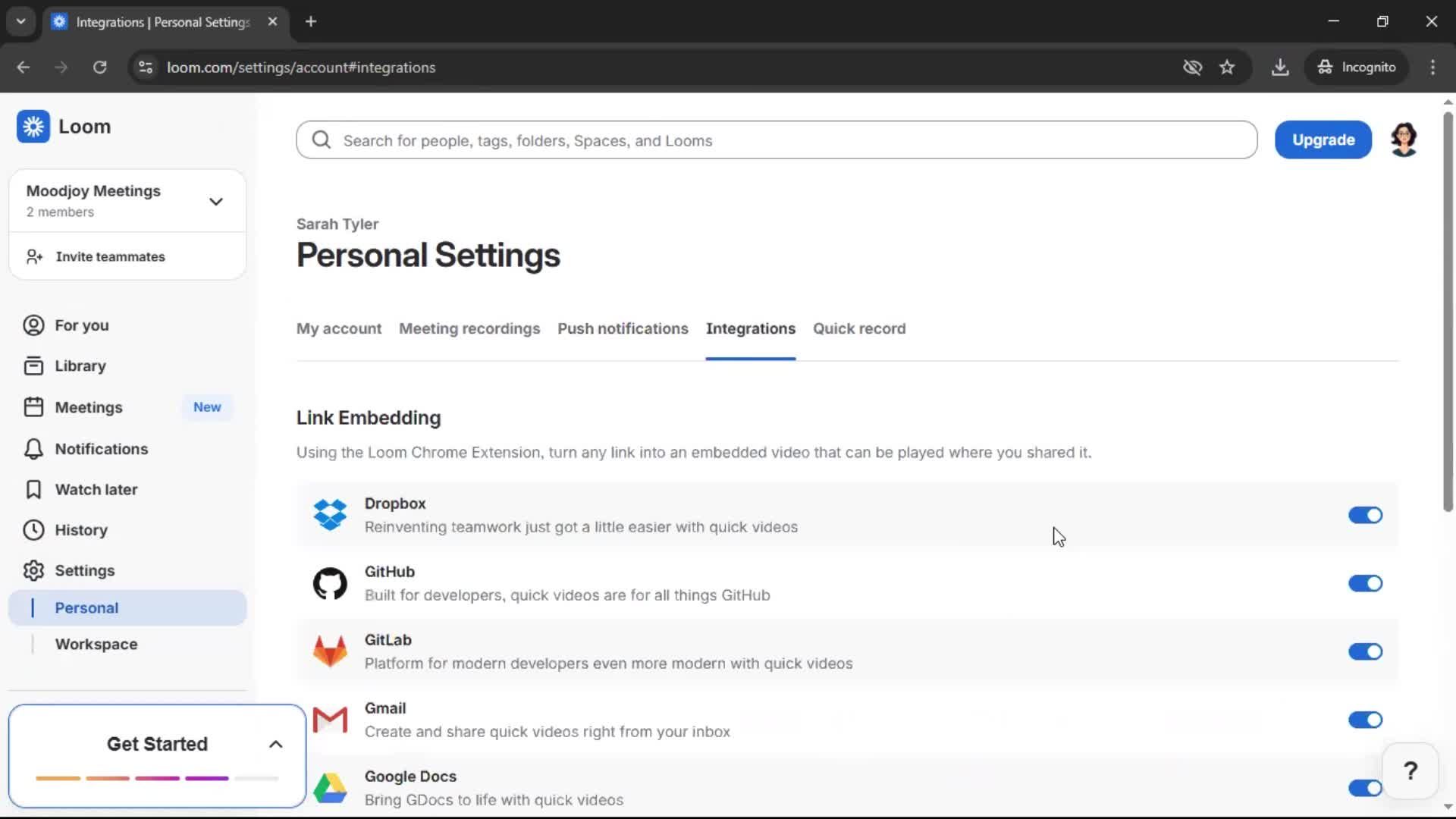
Task: Click the search input field
Action: coord(682,140)
